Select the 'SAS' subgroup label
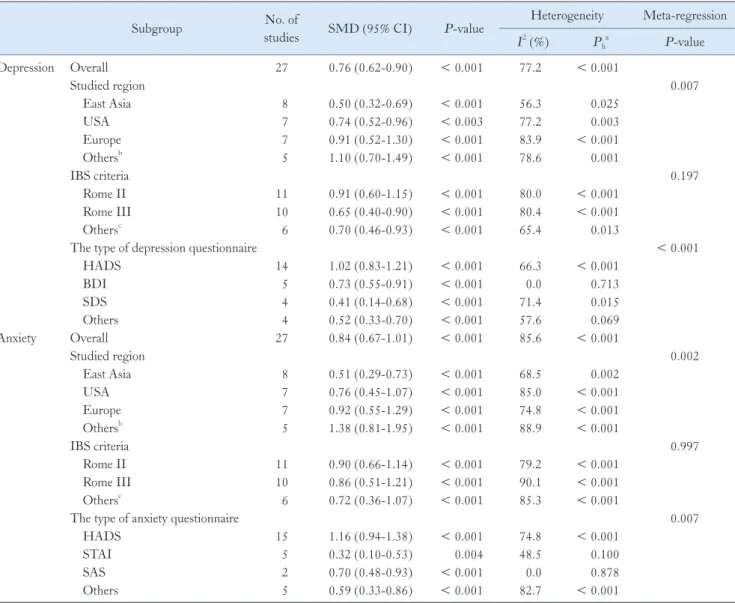Viewport: 735px width, 603px height. click(x=94, y=573)
